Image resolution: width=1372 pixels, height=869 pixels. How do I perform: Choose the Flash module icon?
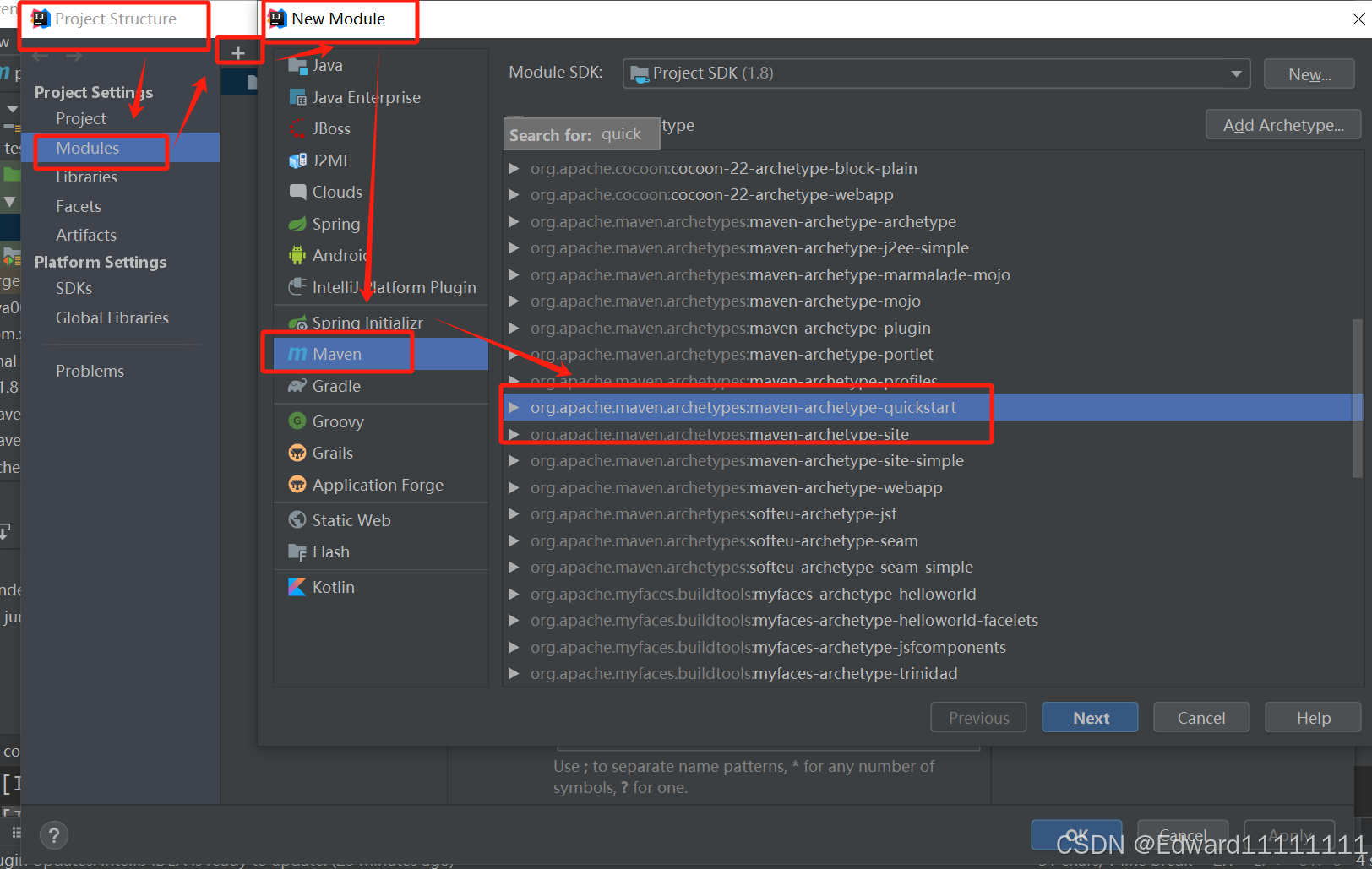pos(297,551)
